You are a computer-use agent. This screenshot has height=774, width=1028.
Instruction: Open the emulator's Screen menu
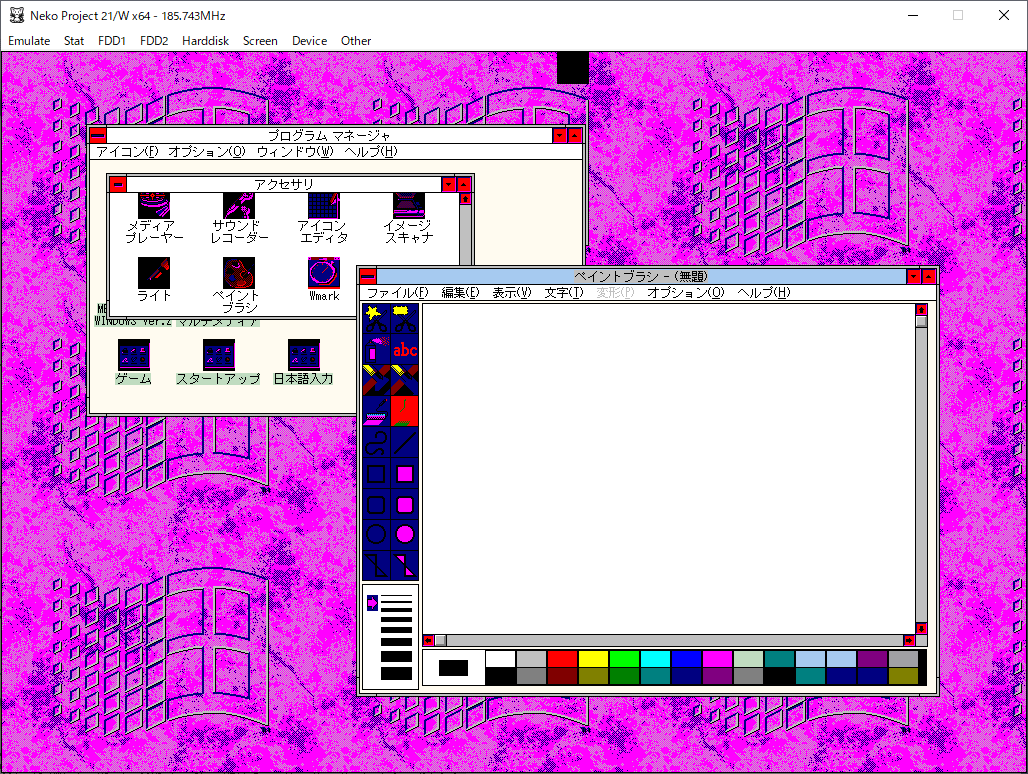[x=260, y=41]
